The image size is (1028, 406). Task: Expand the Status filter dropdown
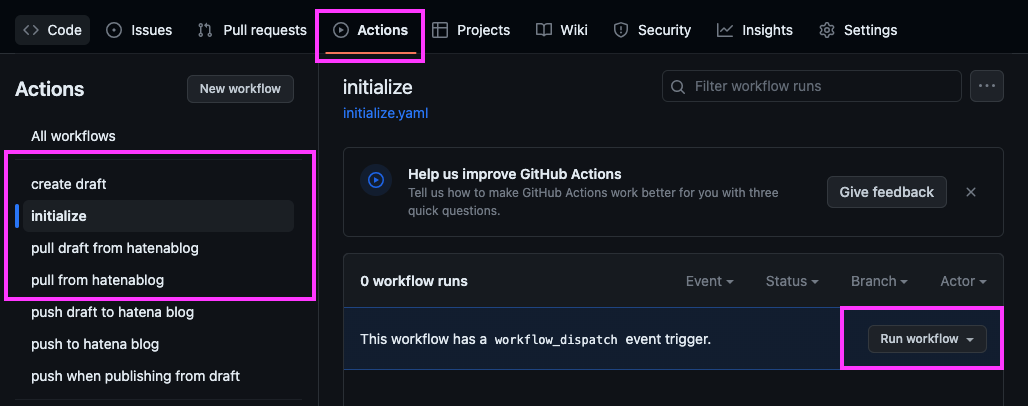coord(792,281)
